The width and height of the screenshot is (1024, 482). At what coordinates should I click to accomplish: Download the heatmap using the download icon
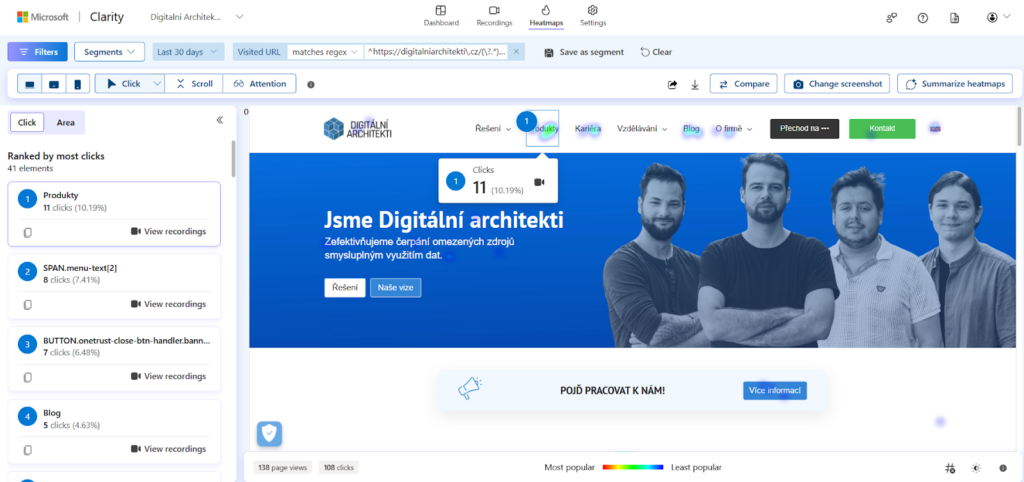pos(695,85)
